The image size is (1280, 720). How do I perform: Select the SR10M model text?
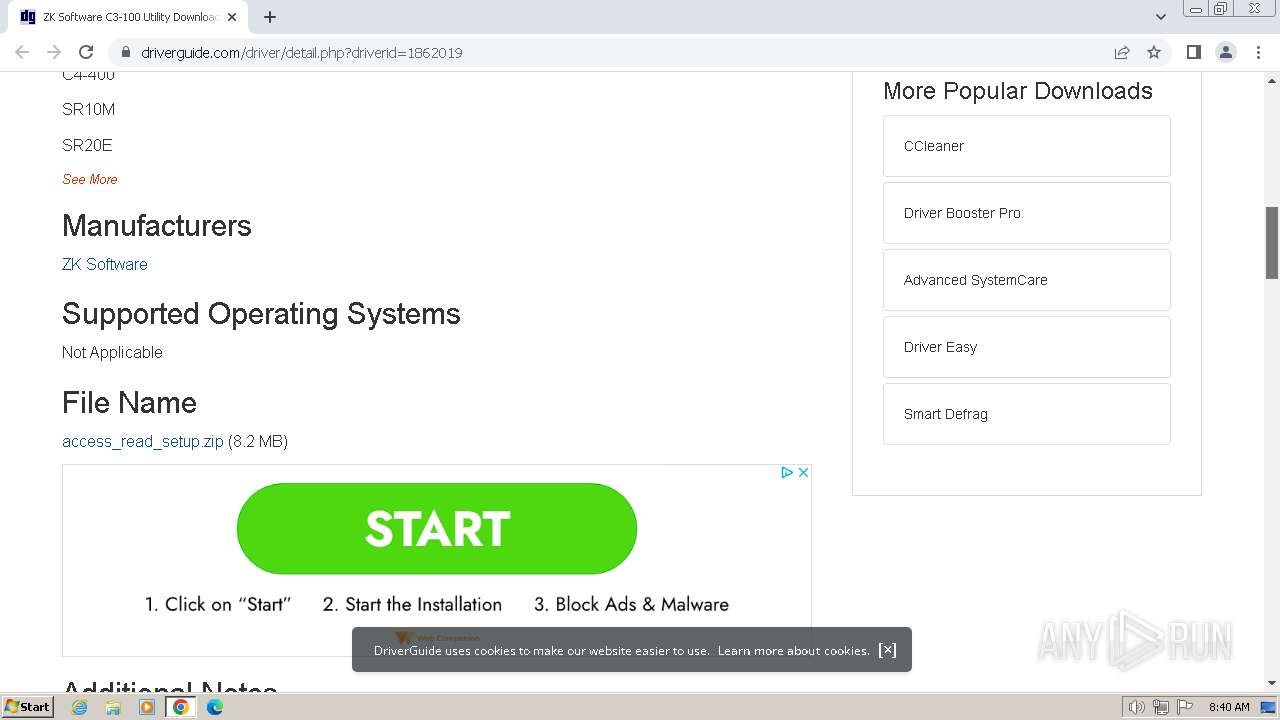[89, 109]
